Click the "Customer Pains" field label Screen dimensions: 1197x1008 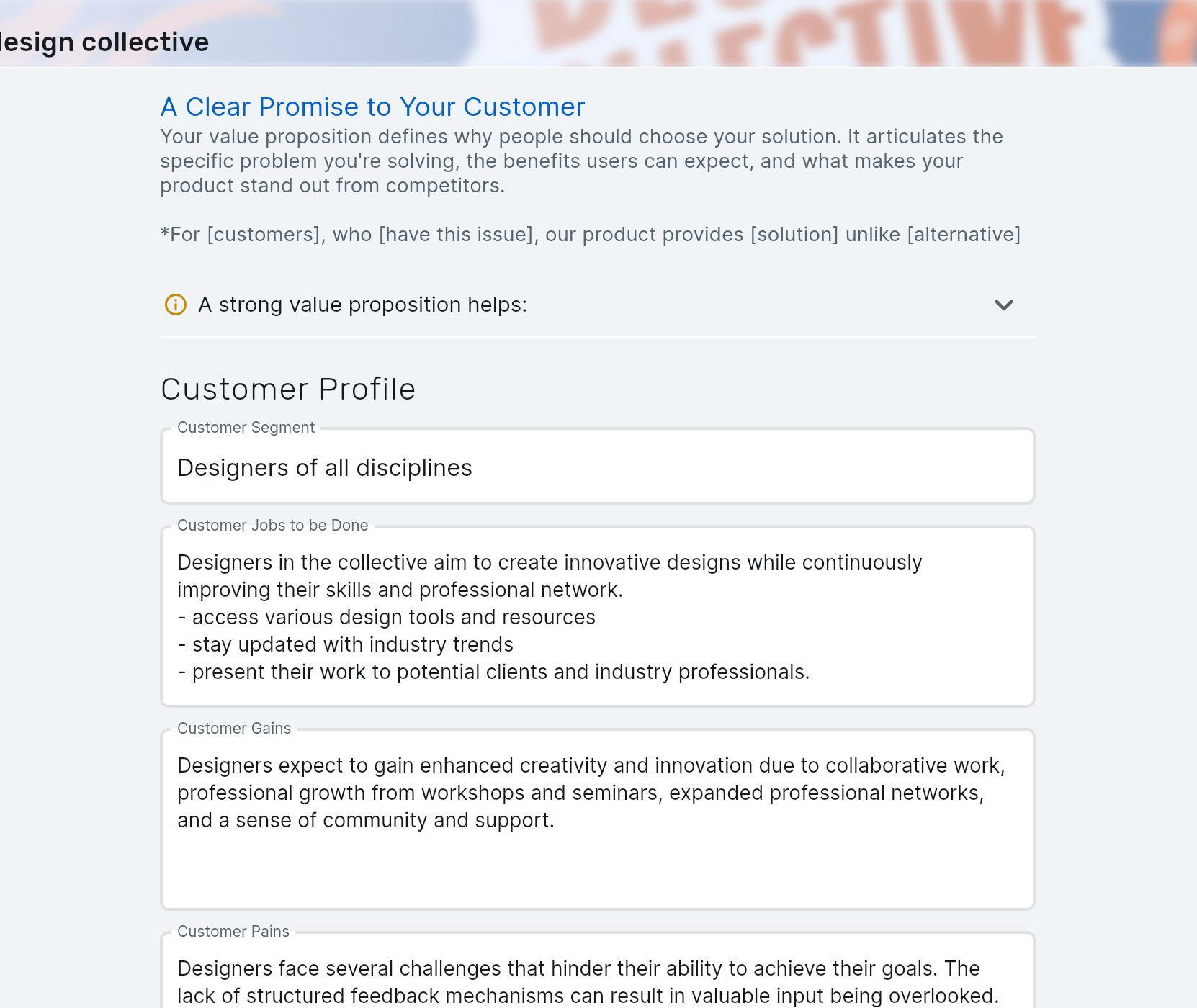click(x=233, y=932)
